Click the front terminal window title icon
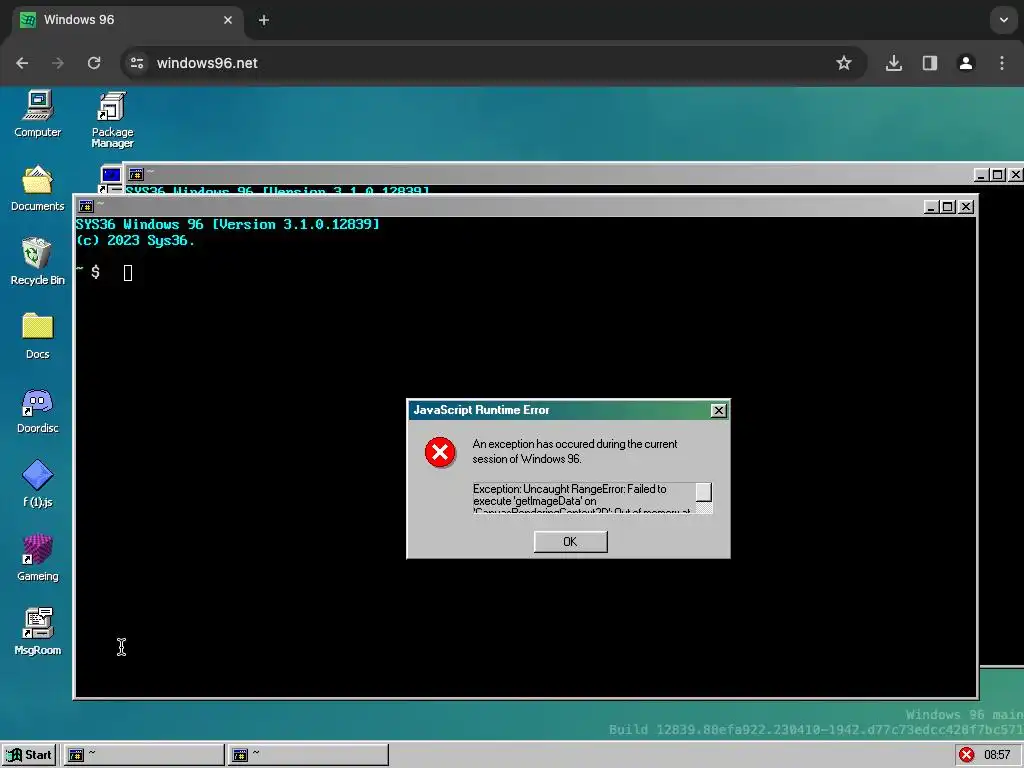The height and width of the screenshot is (768, 1024). coord(86,206)
